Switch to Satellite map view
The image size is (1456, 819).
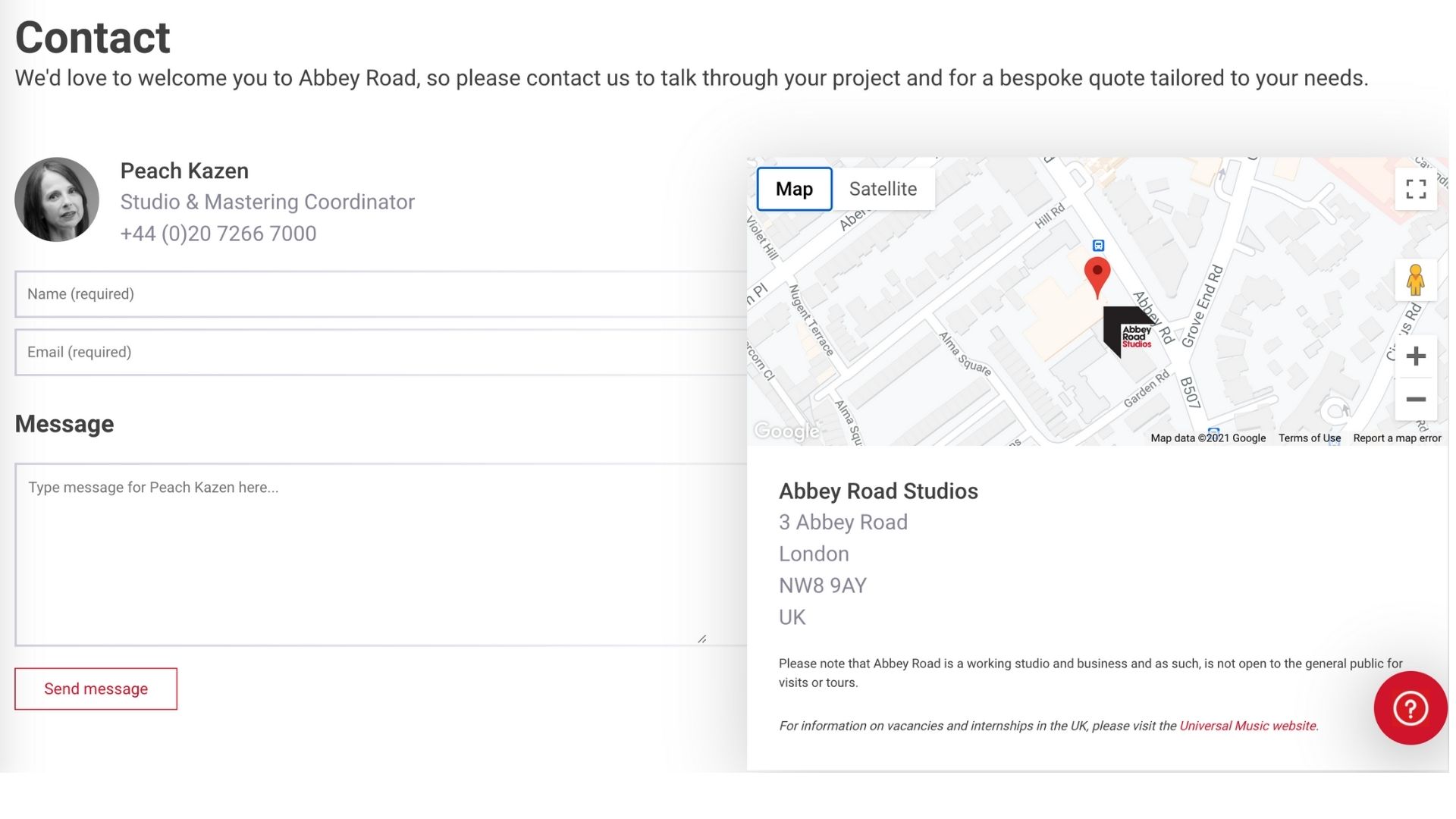[x=883, y=189]
